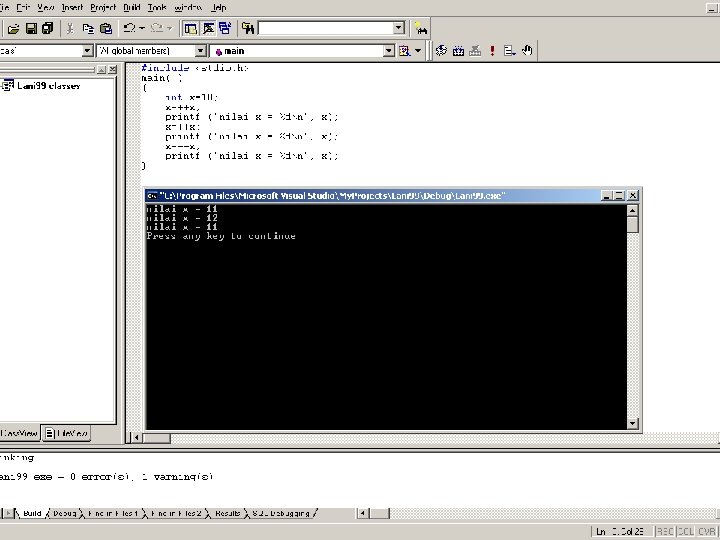Open the Redo history dropdown arrow
720x540 pixels.
[x=169, y=28]
